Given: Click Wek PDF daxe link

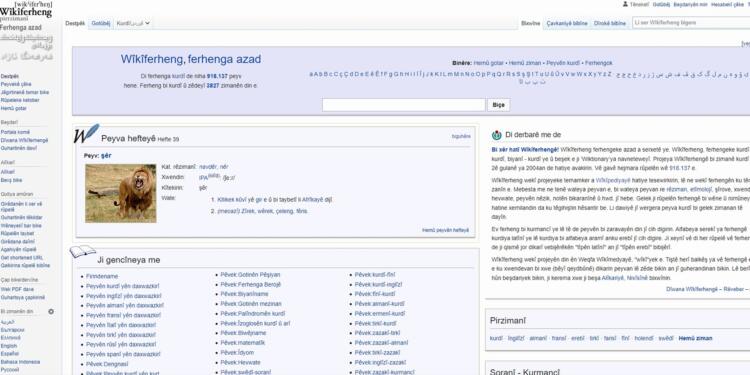Looking at the screenshot, I should point(17,289).
